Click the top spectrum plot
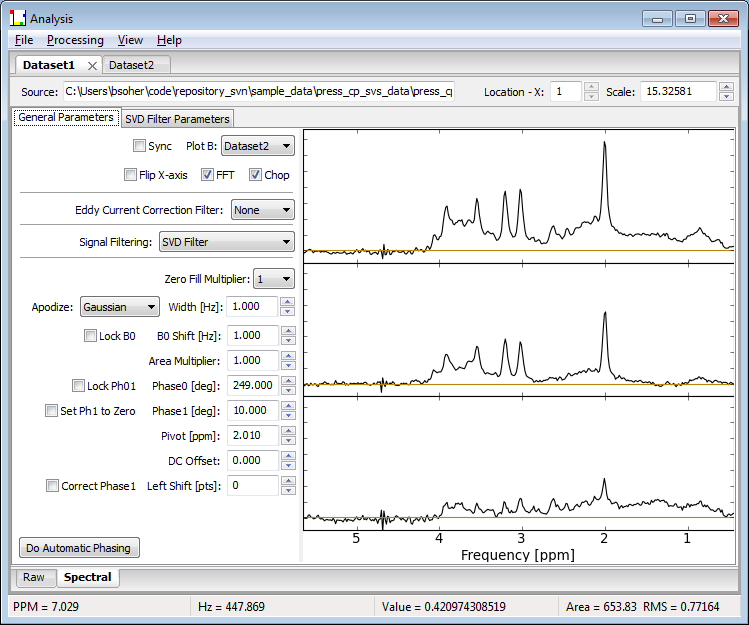 click(x=519, y=196)
